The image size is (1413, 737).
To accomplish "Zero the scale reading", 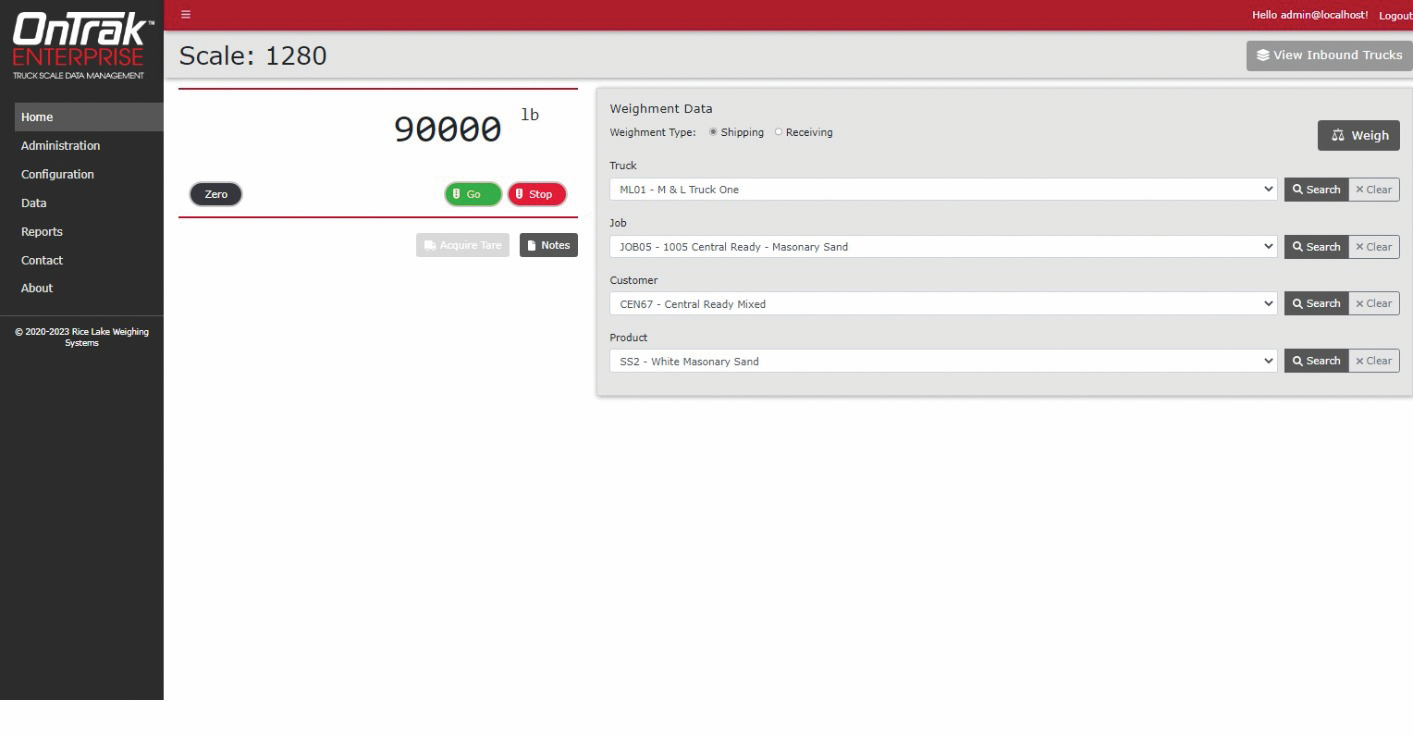I will [x=216, y=194].
